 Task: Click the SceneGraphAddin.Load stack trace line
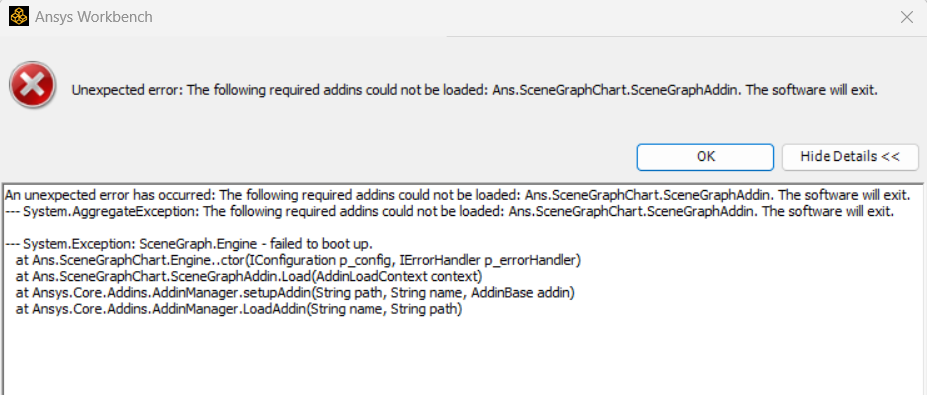pyautogui.click(x=249, y=276)
